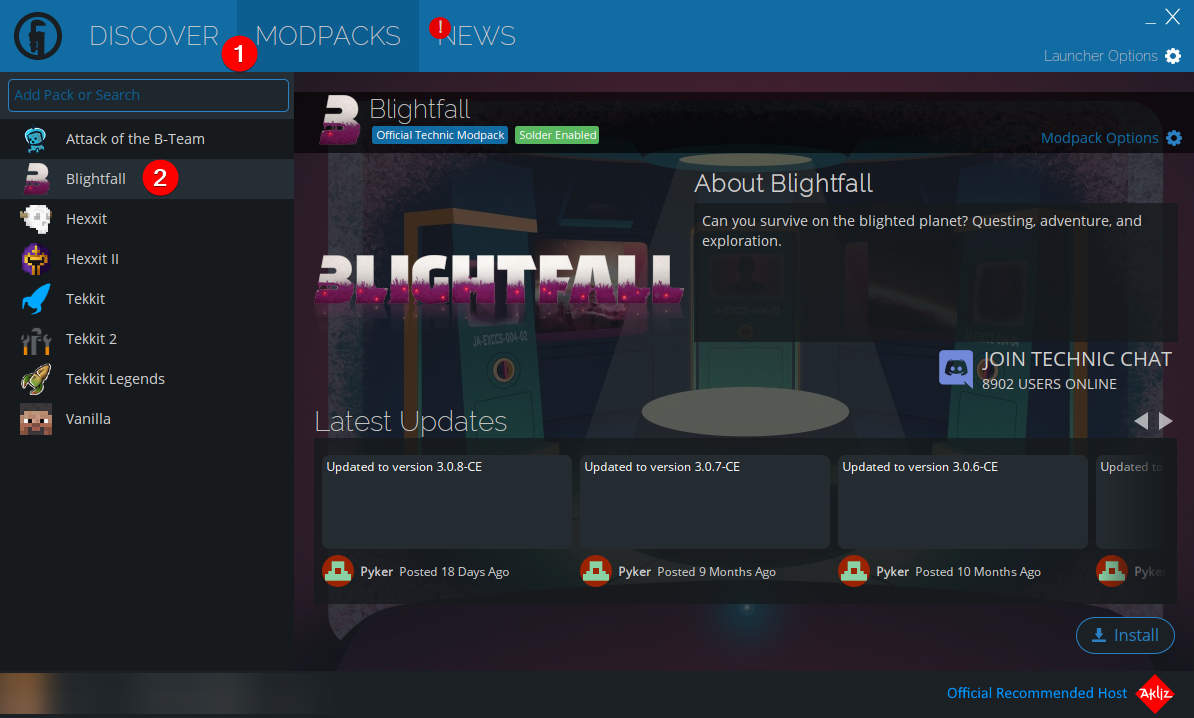Select the Tekkit Legends modpack name
The height and width of the screenshot is (718, 1194).
(115, 379)
